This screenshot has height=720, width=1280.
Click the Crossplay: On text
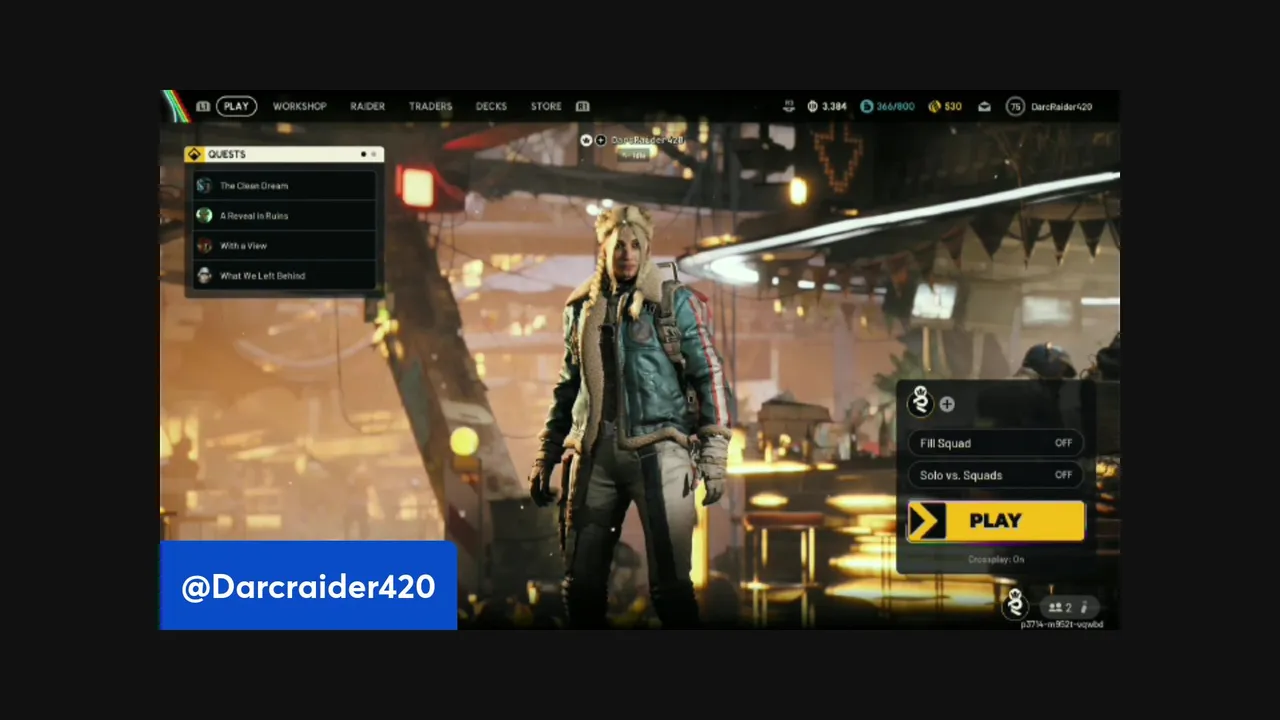996,559
